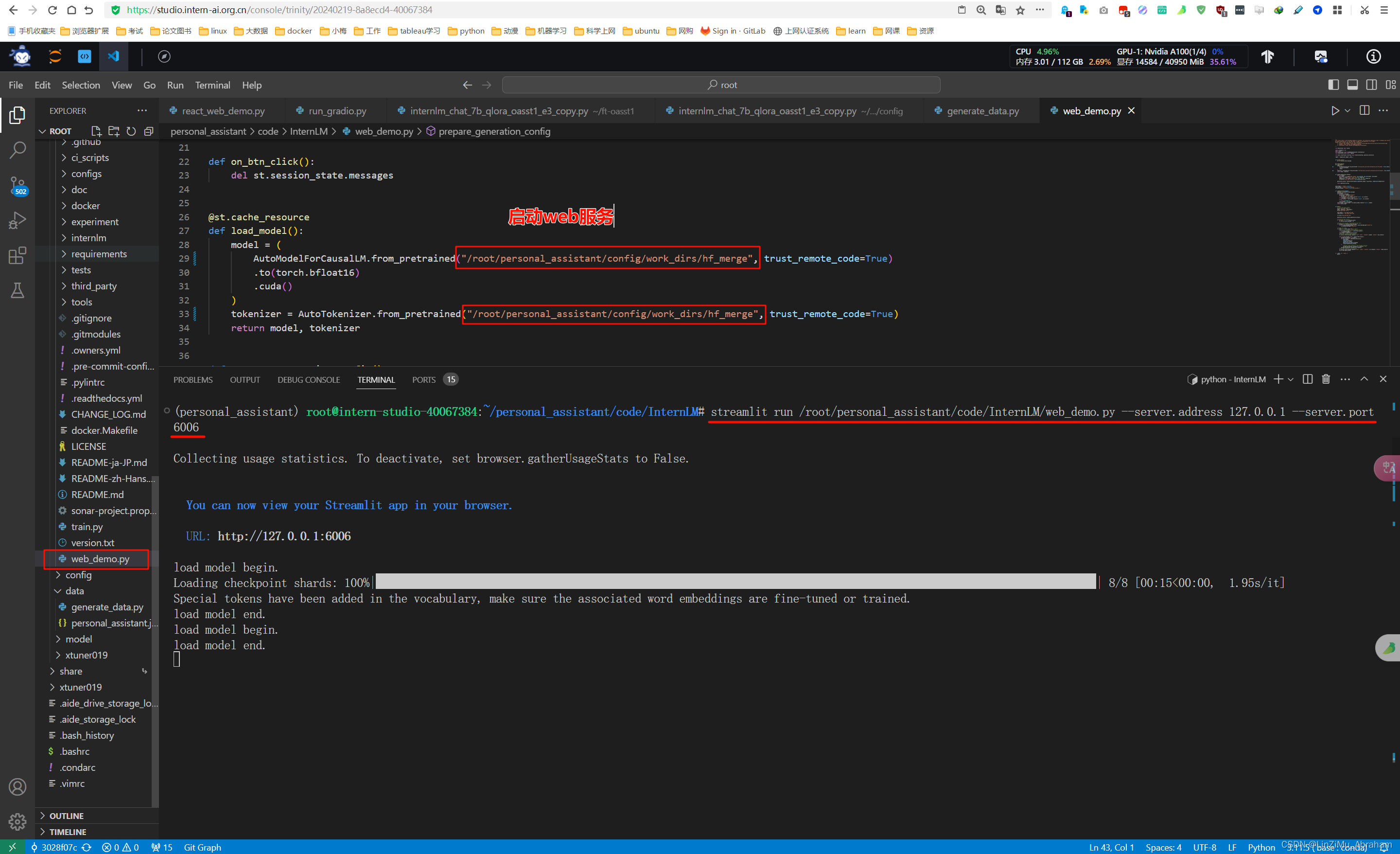Open the Accounts menu icon

(x=17, y=787)
